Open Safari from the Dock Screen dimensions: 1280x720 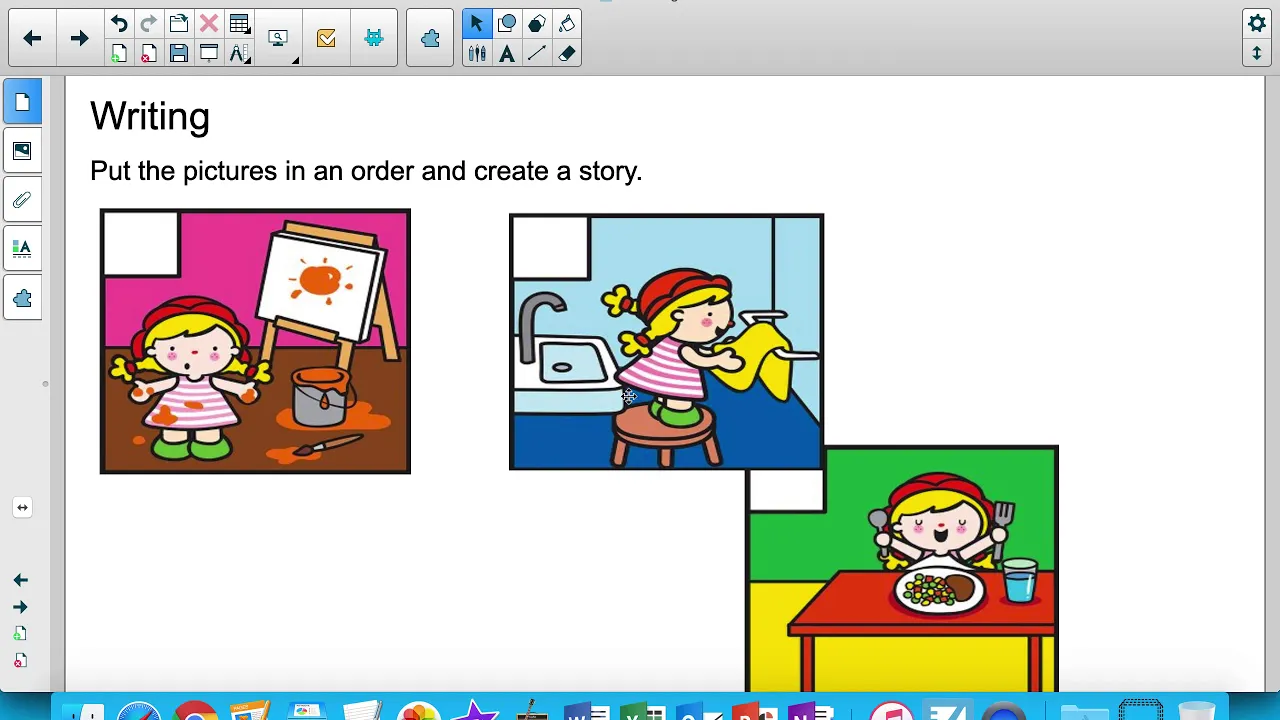(x=139, y=712)
